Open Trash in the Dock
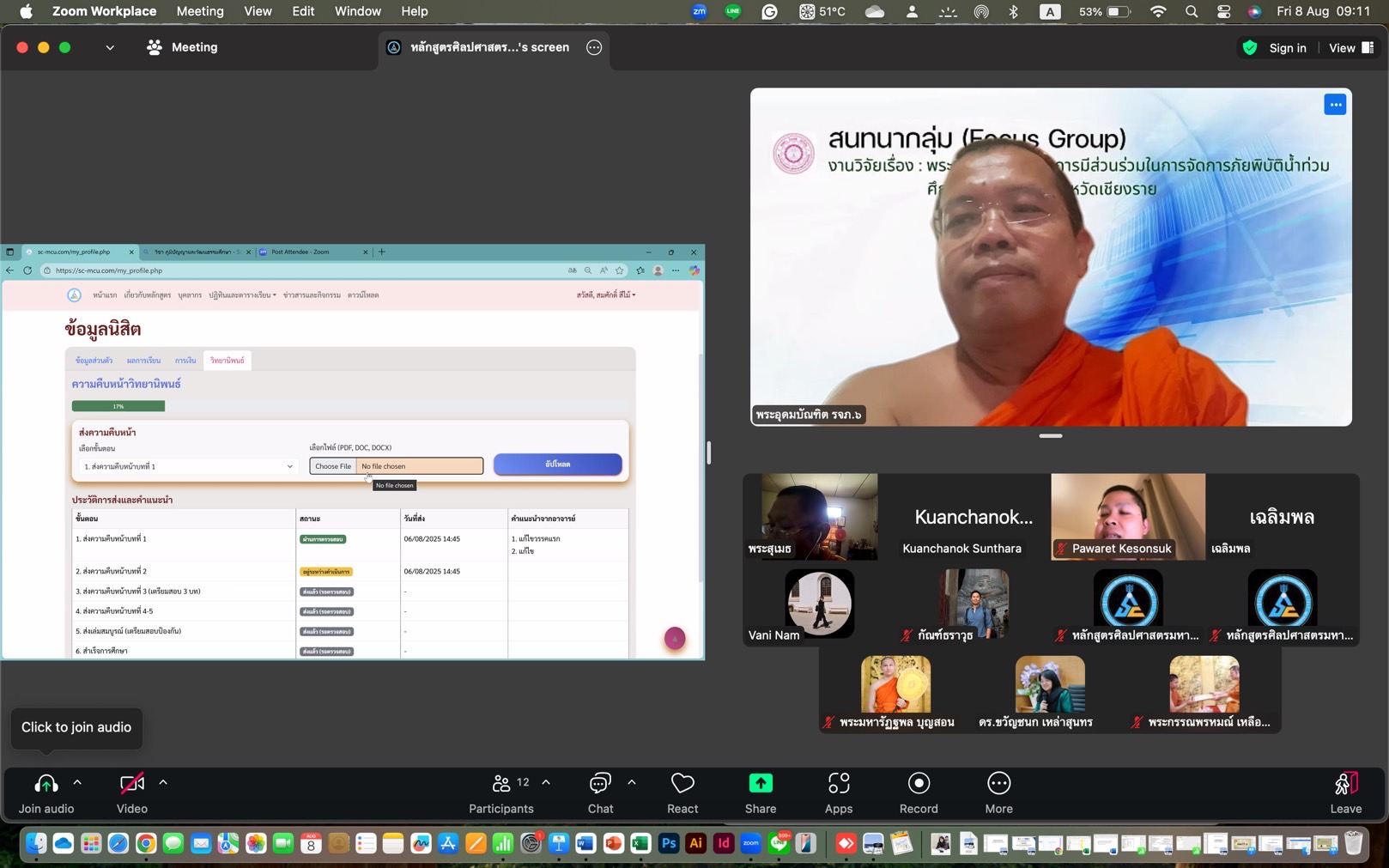 click(1354, 844)
